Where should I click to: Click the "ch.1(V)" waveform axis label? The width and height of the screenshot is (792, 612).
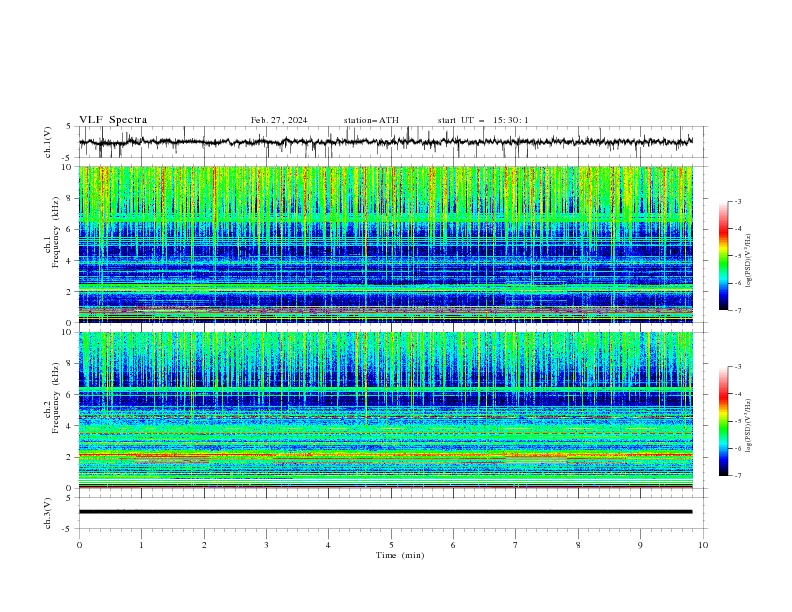point(48,142)
